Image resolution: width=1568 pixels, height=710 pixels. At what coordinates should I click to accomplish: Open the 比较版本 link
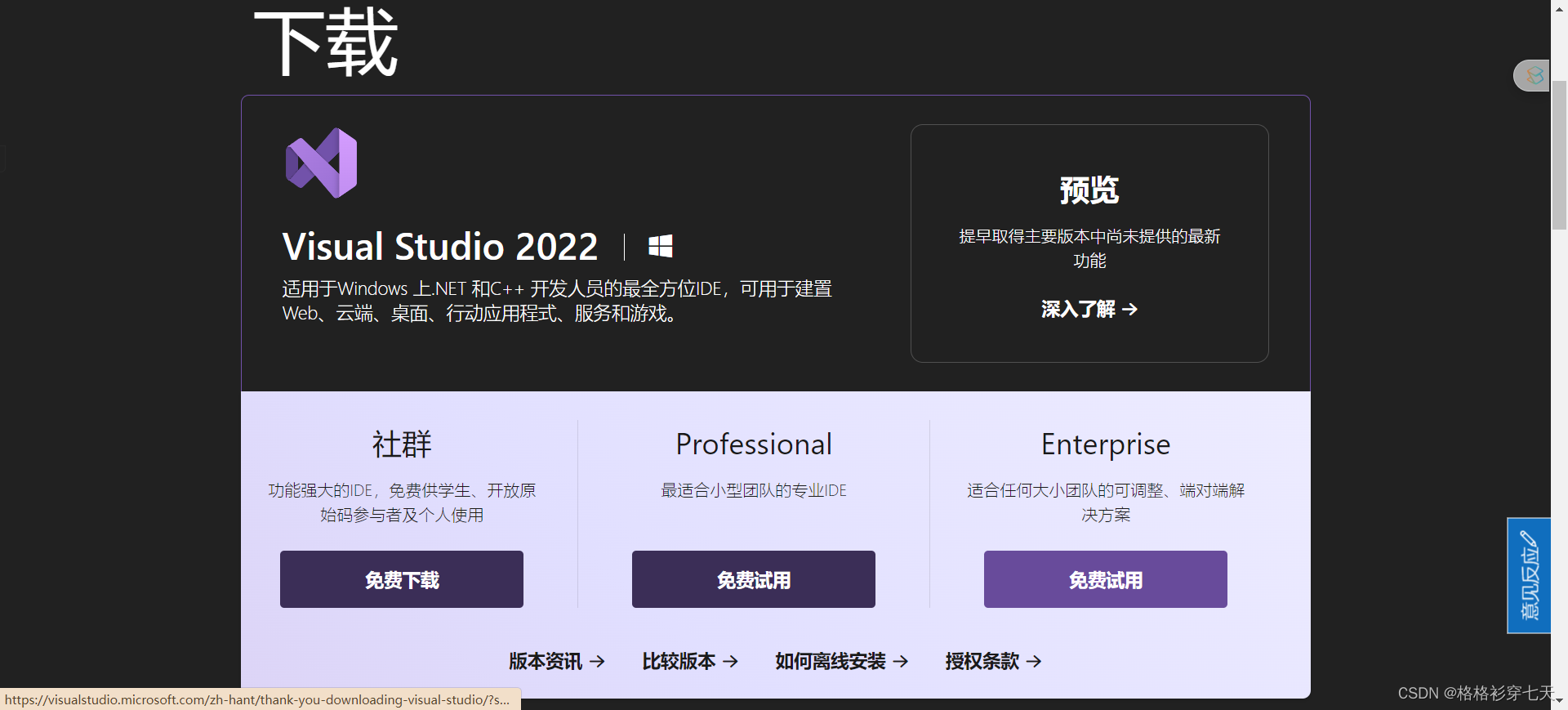[x=690, y=661]
